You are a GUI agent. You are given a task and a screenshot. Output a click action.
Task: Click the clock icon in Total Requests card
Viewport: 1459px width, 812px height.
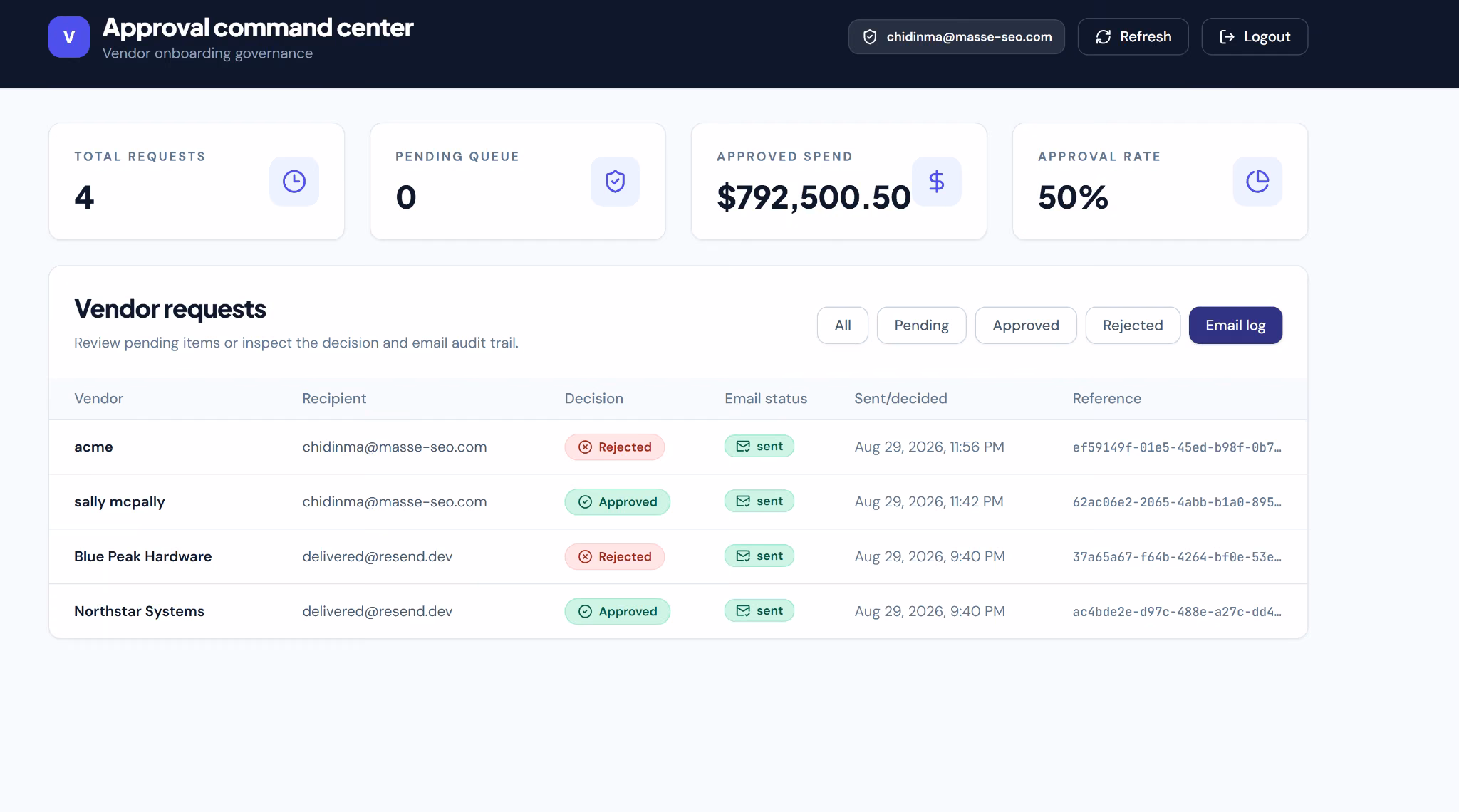[x=294, y=182]
